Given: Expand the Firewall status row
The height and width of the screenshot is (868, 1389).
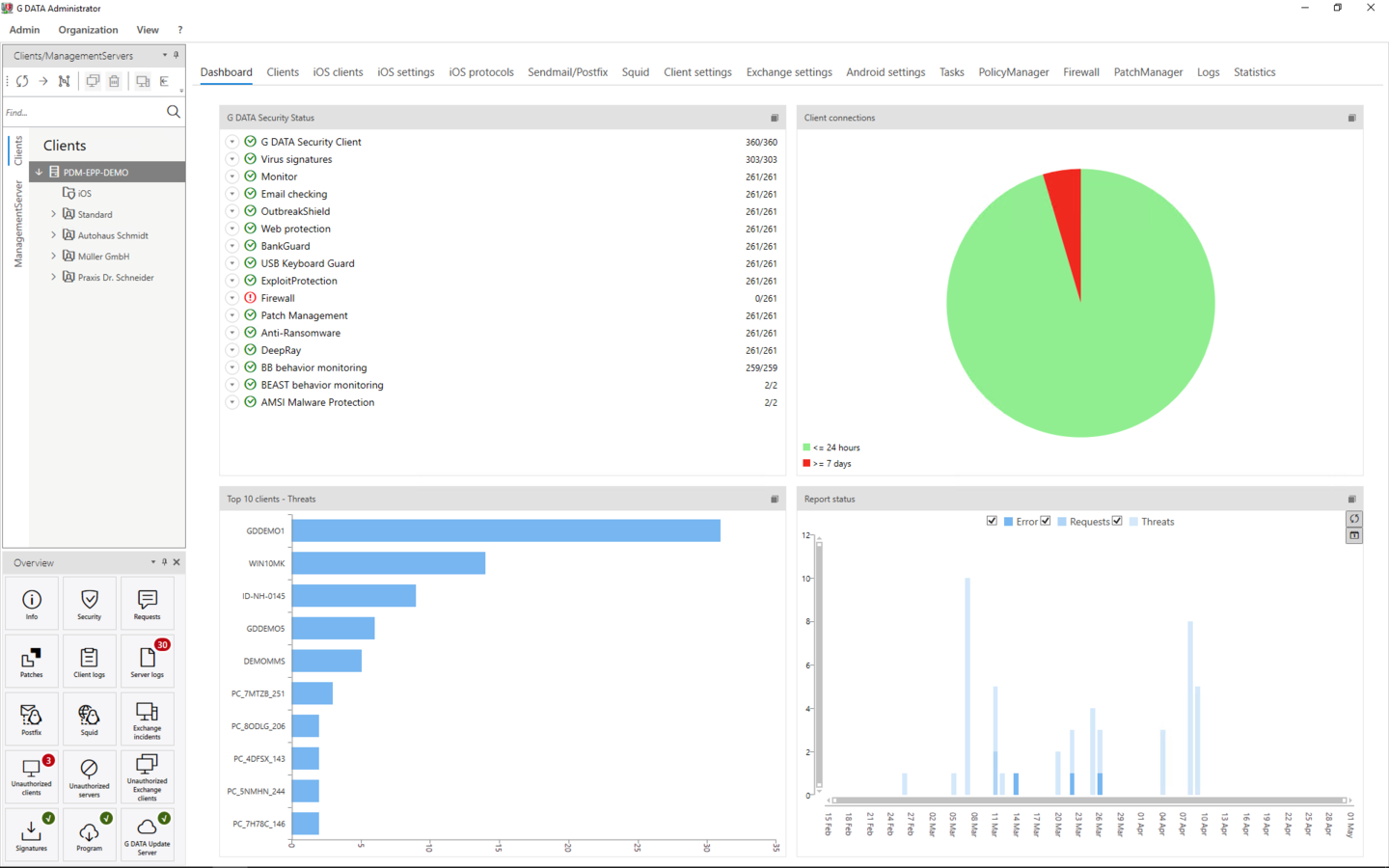Looking at the screenshot, I should point(232,298).
